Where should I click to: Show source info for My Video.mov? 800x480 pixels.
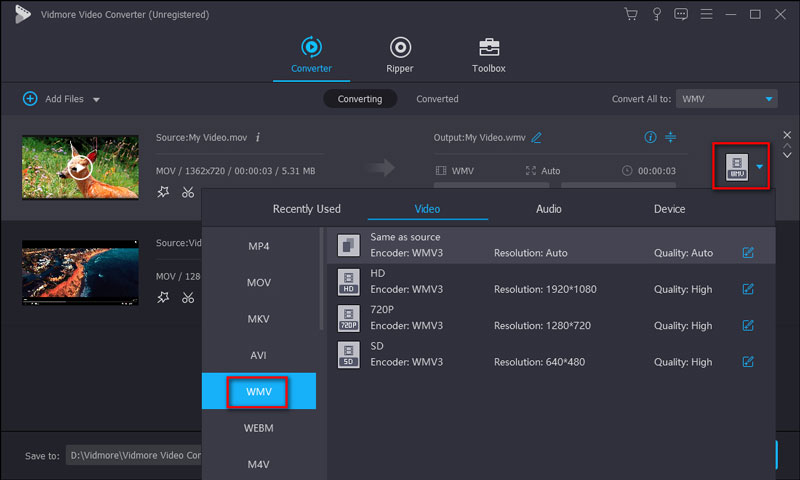tap(258, 137)
